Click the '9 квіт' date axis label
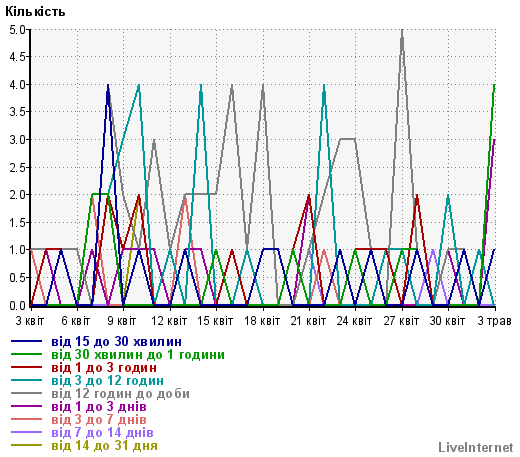This screenshot has height=457, width=520. click(122, 321)
